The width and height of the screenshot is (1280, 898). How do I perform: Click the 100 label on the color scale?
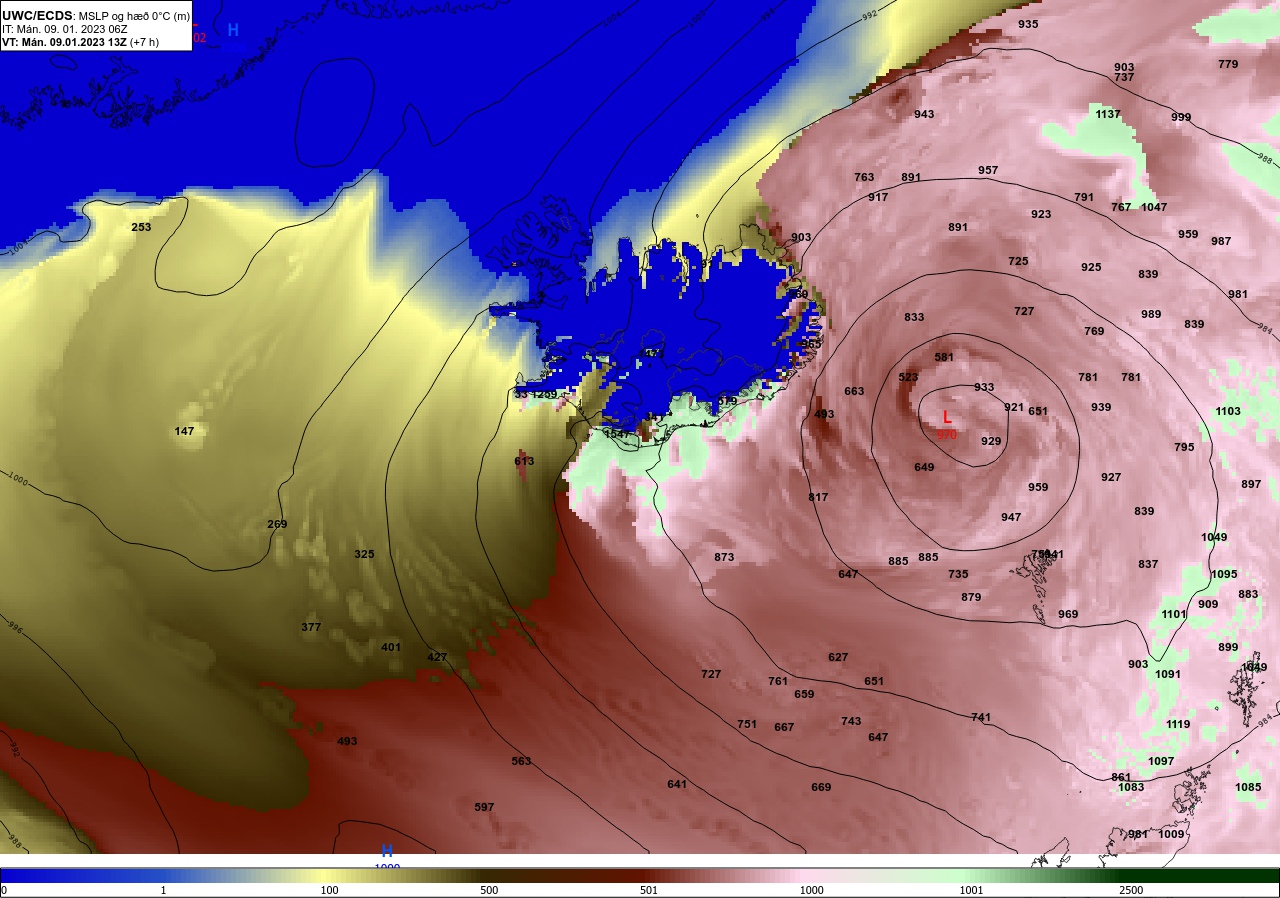point(328,890)
